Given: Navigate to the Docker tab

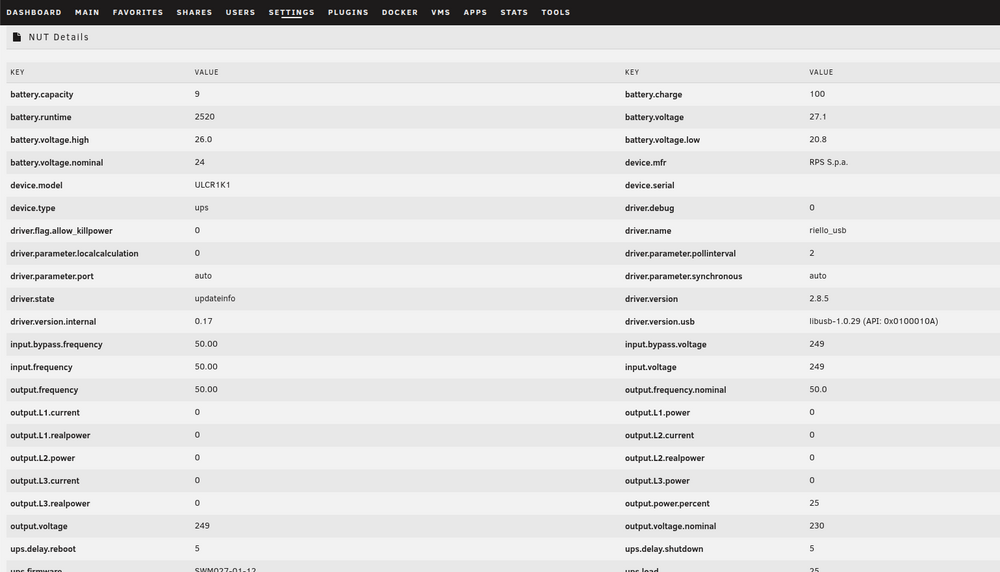Looking at the screenshot, I should 400,12.
